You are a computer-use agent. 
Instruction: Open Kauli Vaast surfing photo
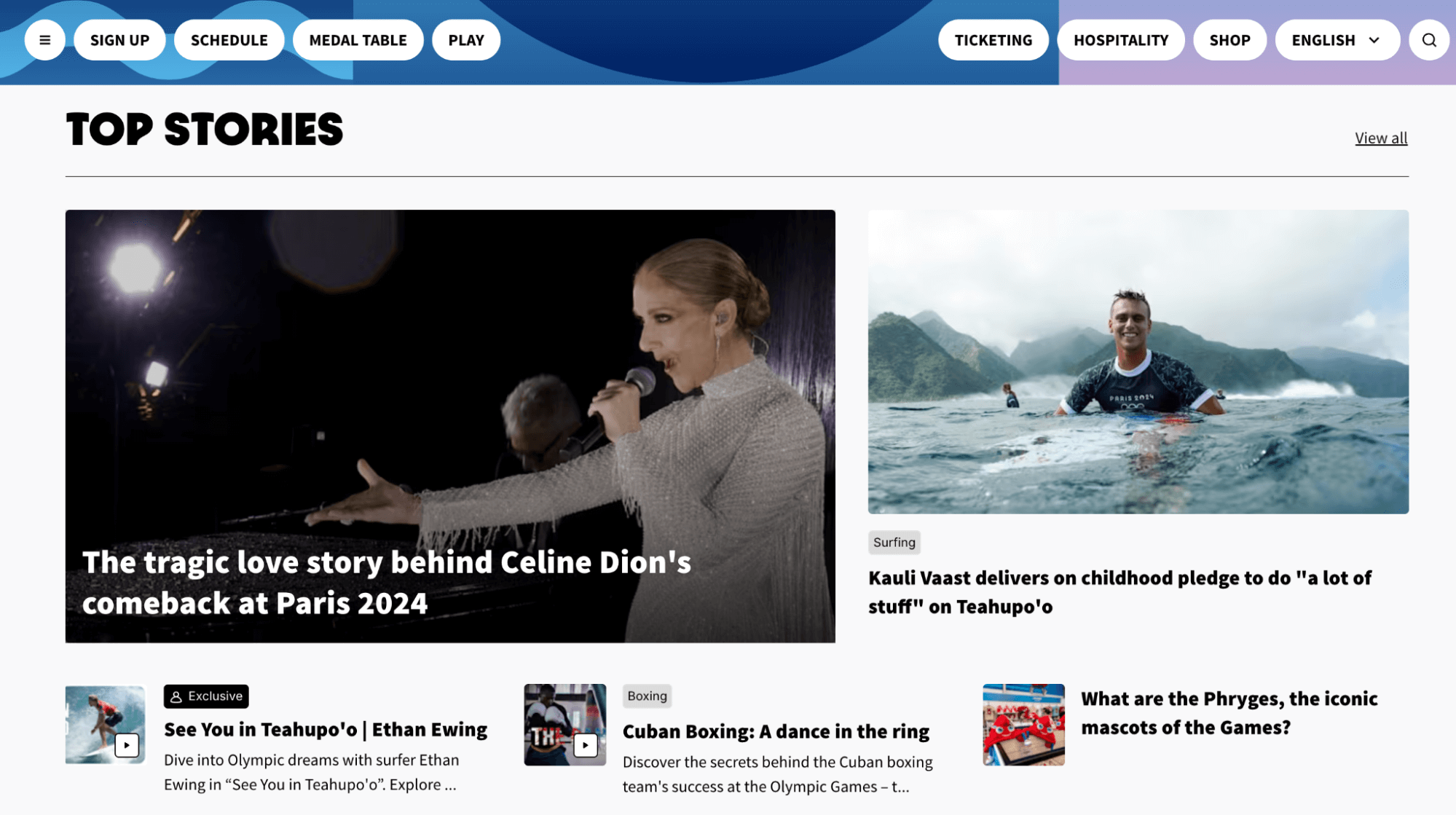(x=1138, y=362)
